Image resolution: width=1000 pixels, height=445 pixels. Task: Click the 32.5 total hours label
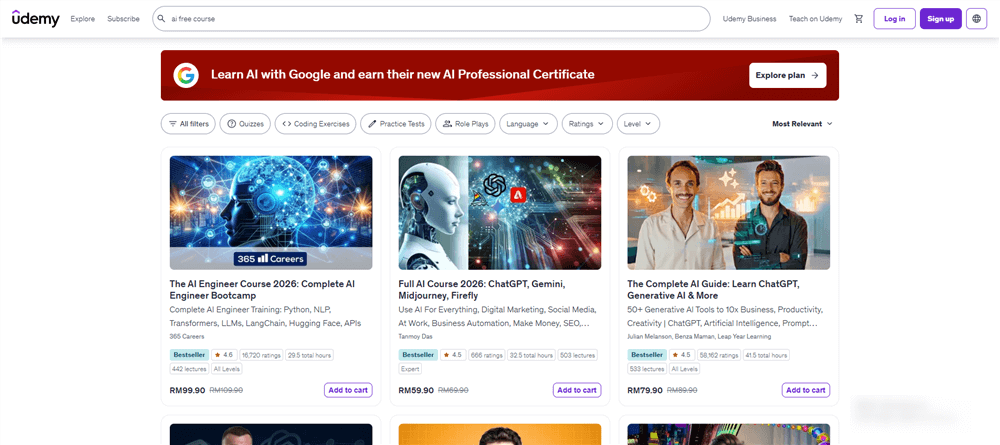click(x=531, y=355)
